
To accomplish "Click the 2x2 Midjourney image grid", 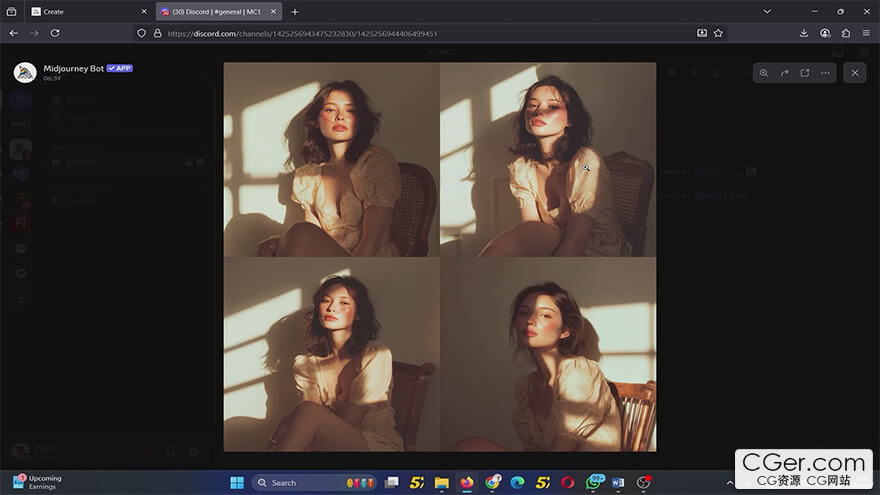I will coord(439,256).
